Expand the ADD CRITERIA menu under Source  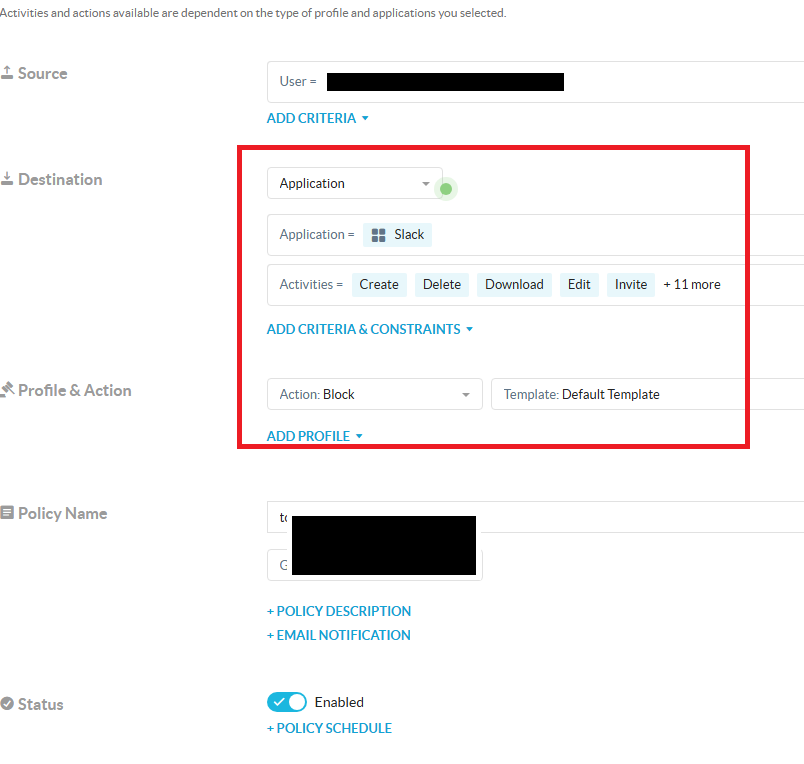pyautogui.click(x=317, y=118)
